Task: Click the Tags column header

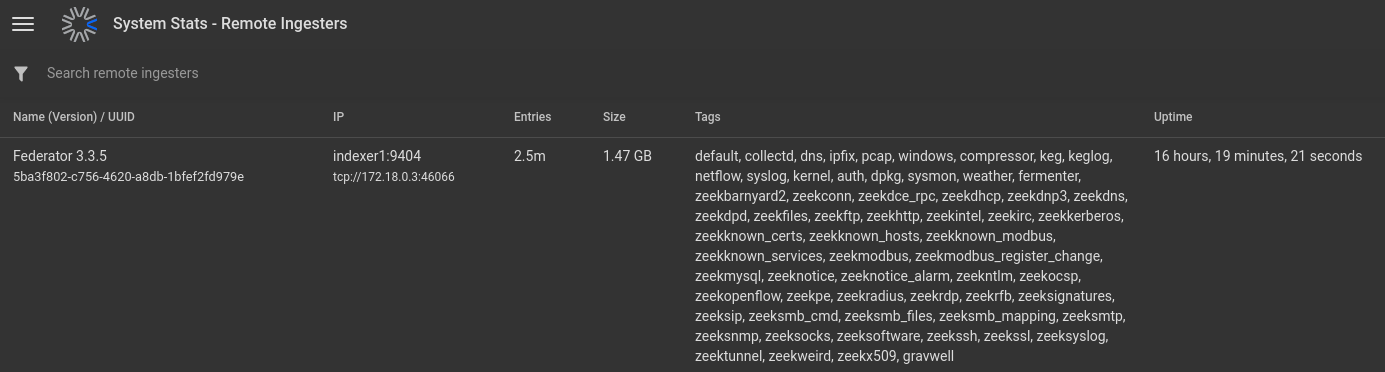Action: (x=707, y=117)
